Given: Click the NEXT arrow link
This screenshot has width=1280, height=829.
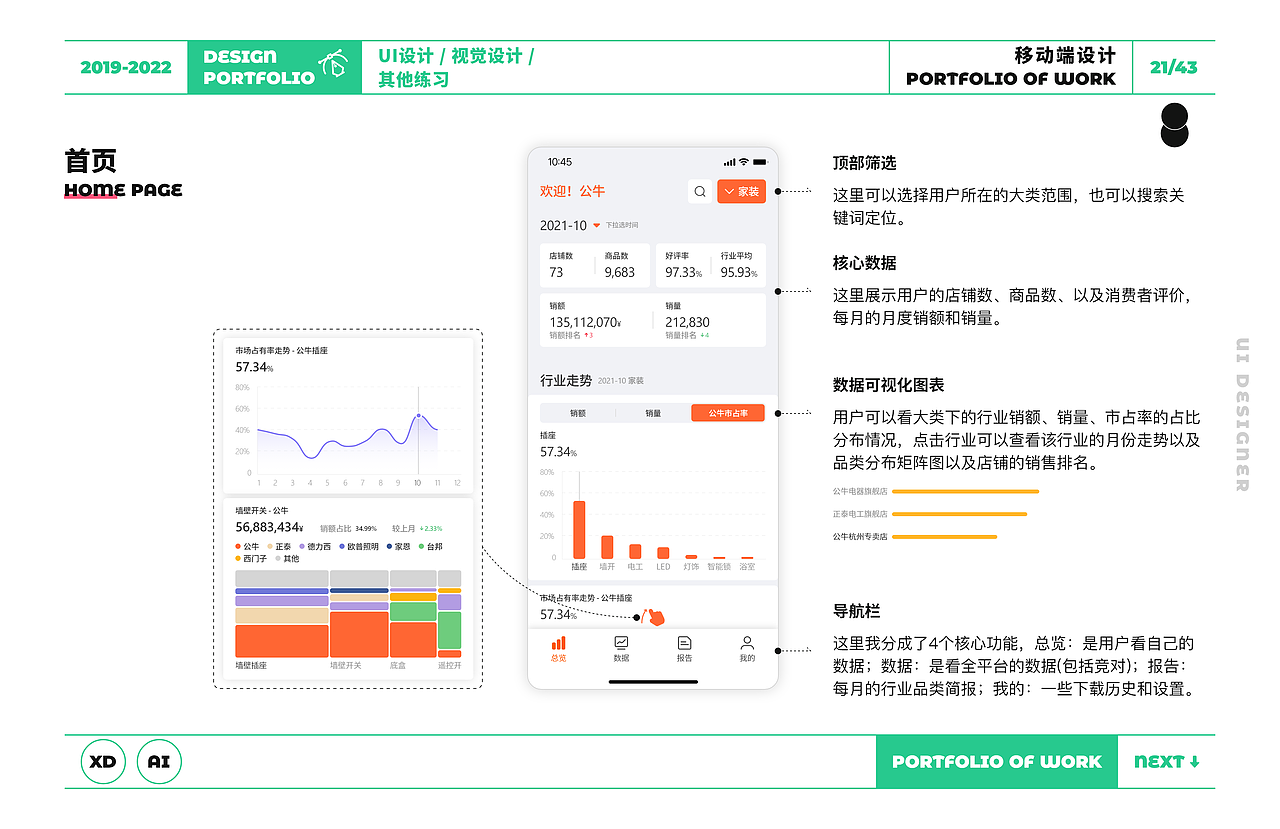Looking at the screenshot, I should tap(1167, 762).
